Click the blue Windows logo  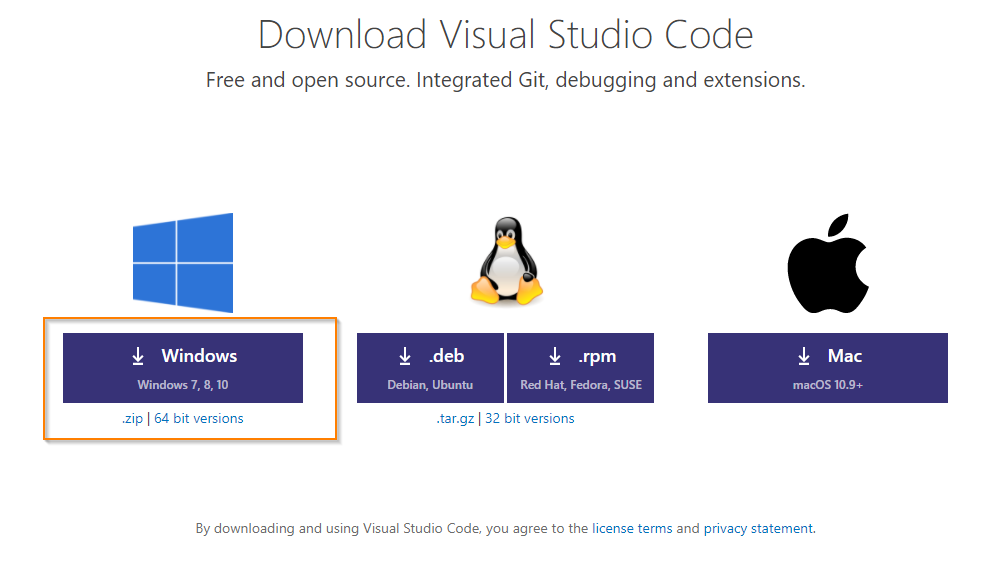183,262
